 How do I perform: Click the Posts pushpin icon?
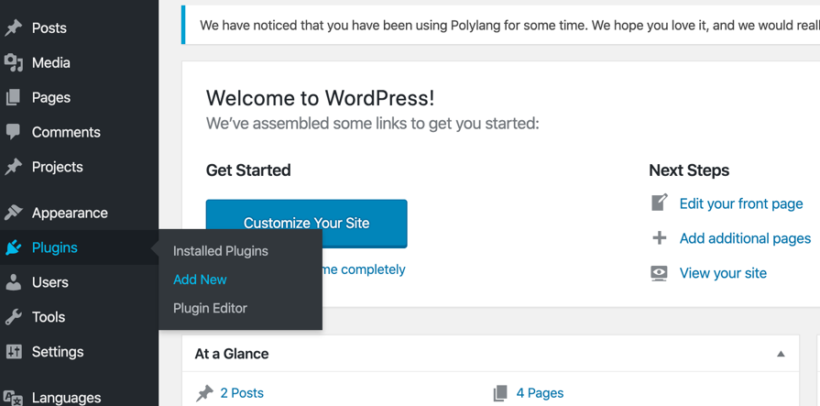point(14,28)
